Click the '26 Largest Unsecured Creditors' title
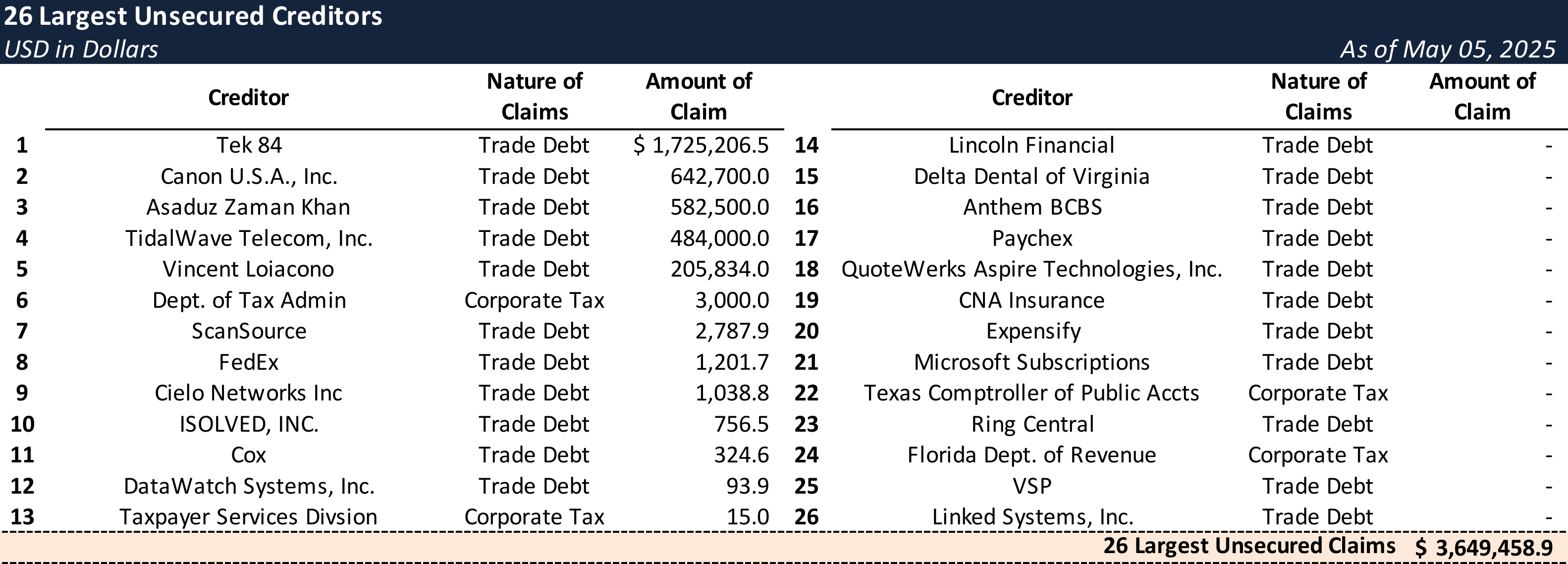Viewport: 1568px width, 564px height. tap(193, 16)
